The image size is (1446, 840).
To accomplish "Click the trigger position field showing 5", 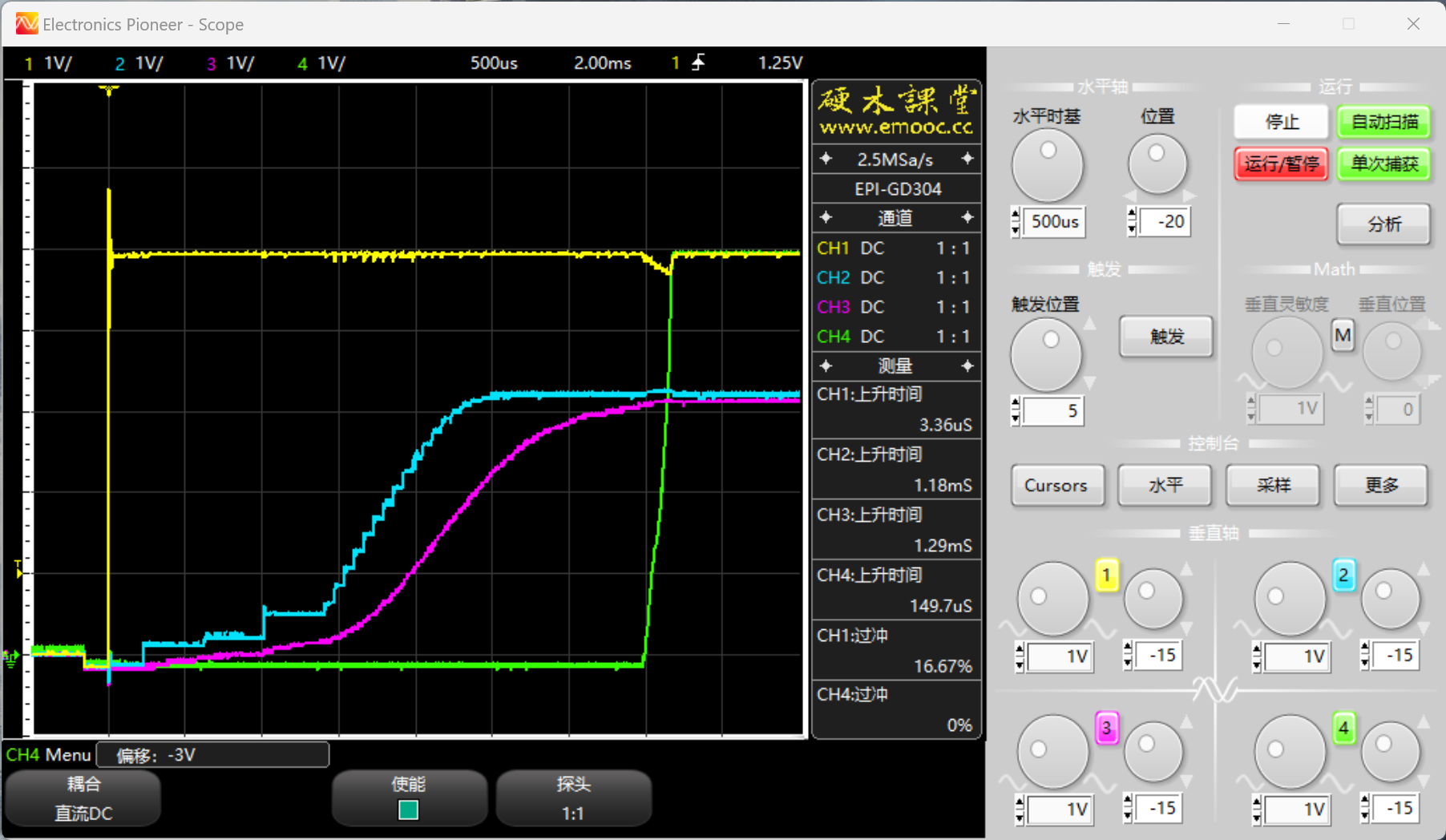I will (1053, 411).
